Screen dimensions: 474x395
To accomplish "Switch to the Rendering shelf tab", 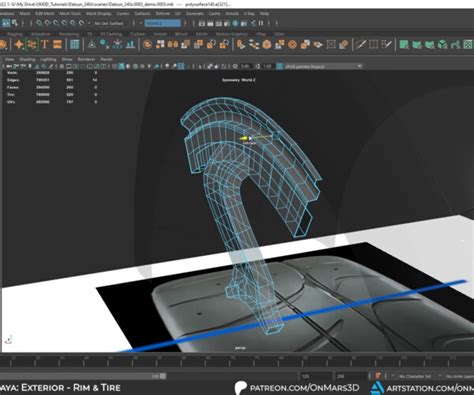I will tap(69, 34).
